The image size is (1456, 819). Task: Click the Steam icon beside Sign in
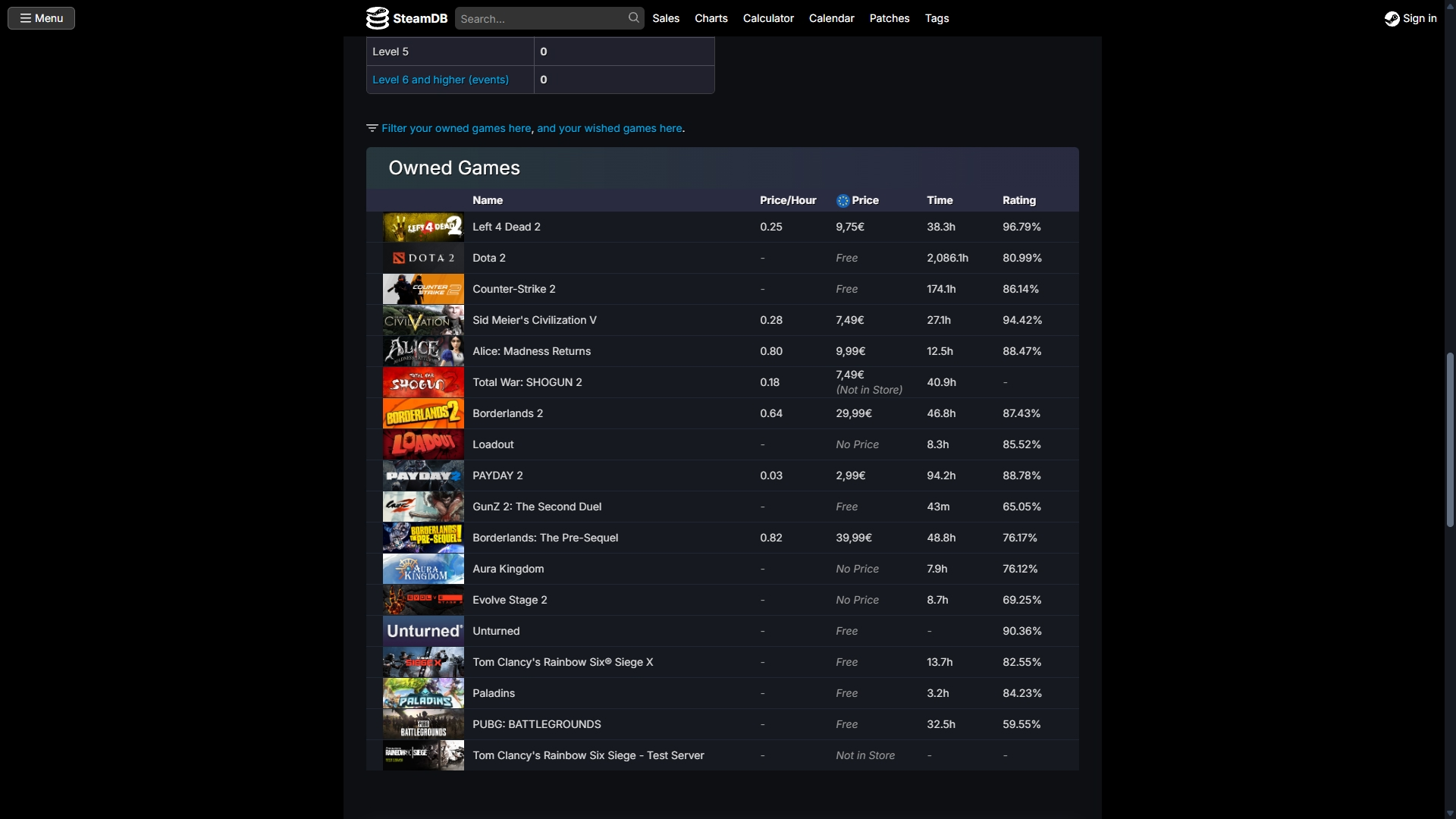(x=1392, y=18)
